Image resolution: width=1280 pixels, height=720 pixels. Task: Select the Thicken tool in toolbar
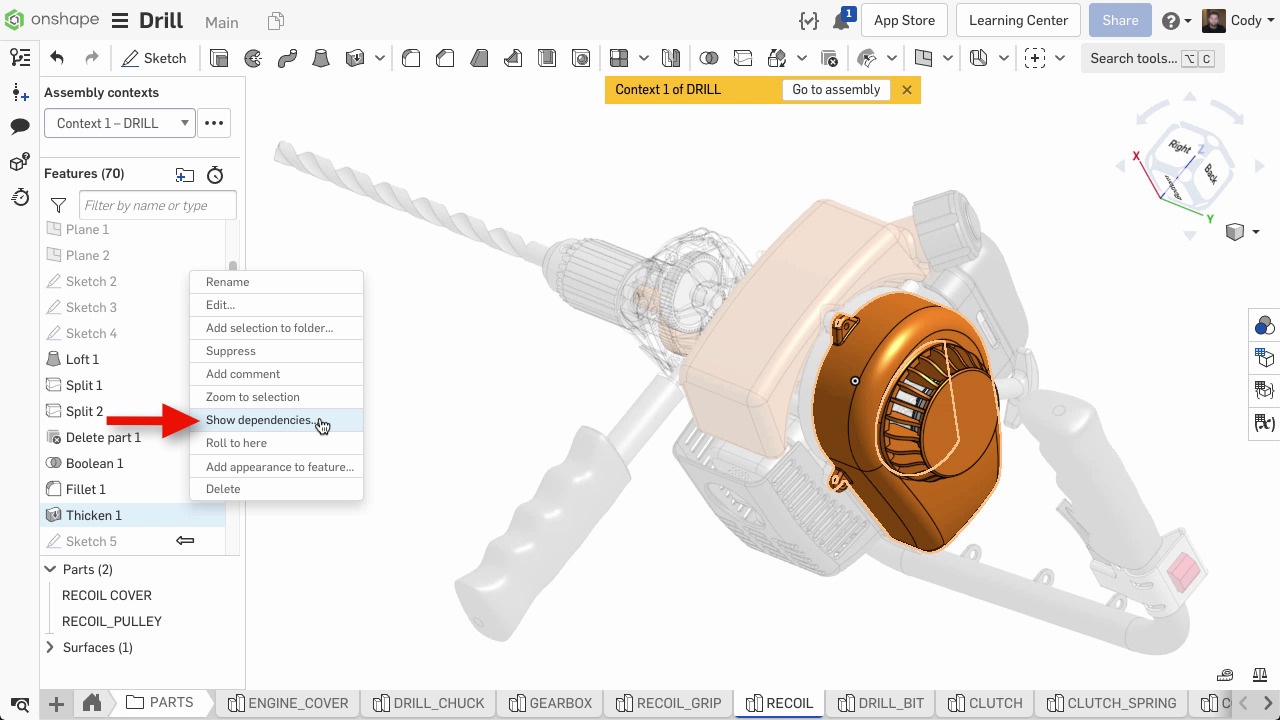click(355, 58)
